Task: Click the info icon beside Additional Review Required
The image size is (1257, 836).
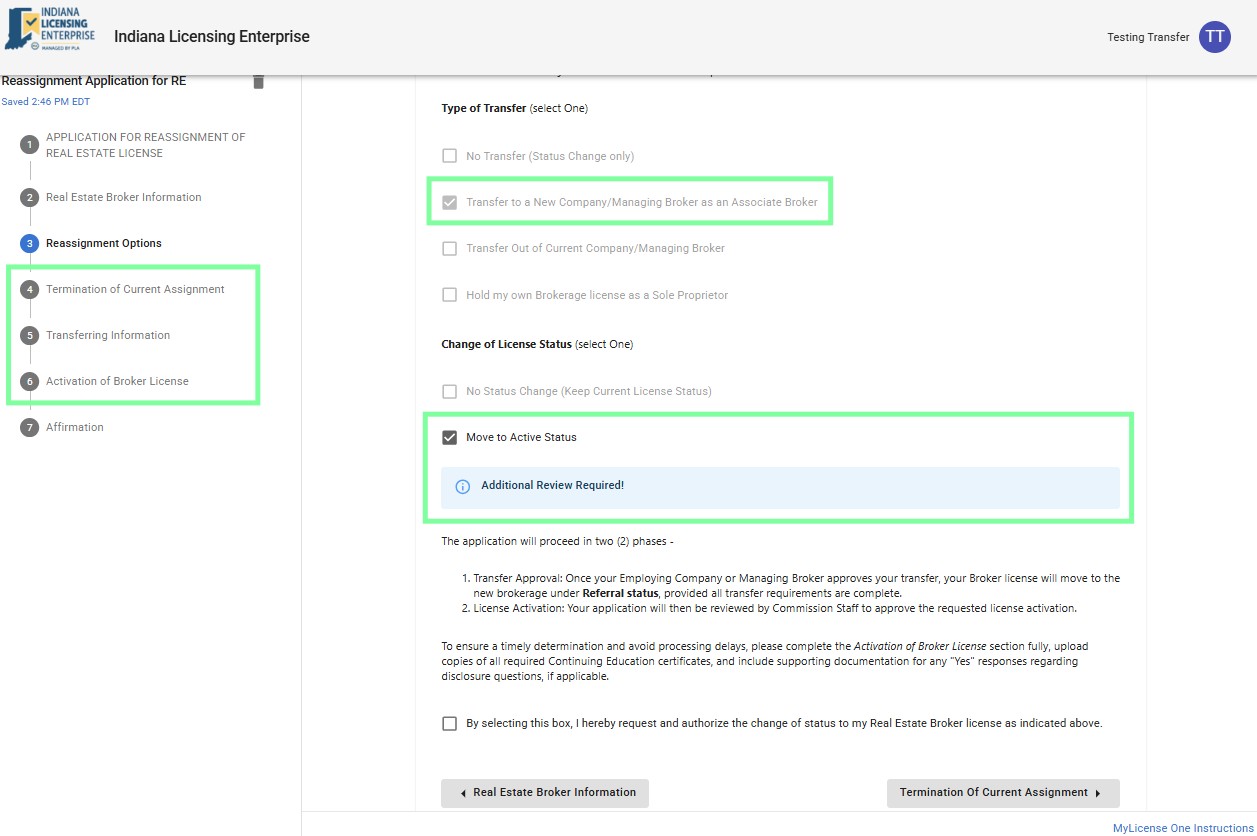Action: coord(462,485)
